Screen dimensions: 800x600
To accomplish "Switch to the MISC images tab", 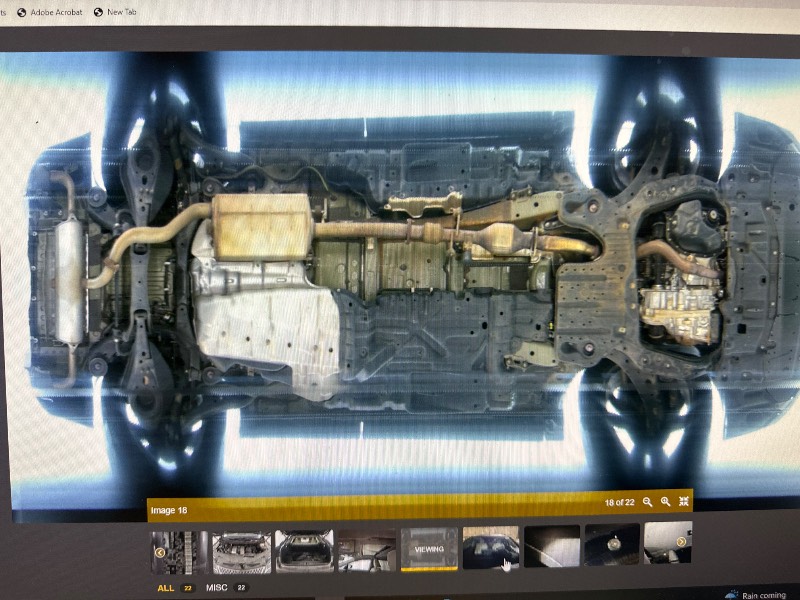I will click(216, 588).
